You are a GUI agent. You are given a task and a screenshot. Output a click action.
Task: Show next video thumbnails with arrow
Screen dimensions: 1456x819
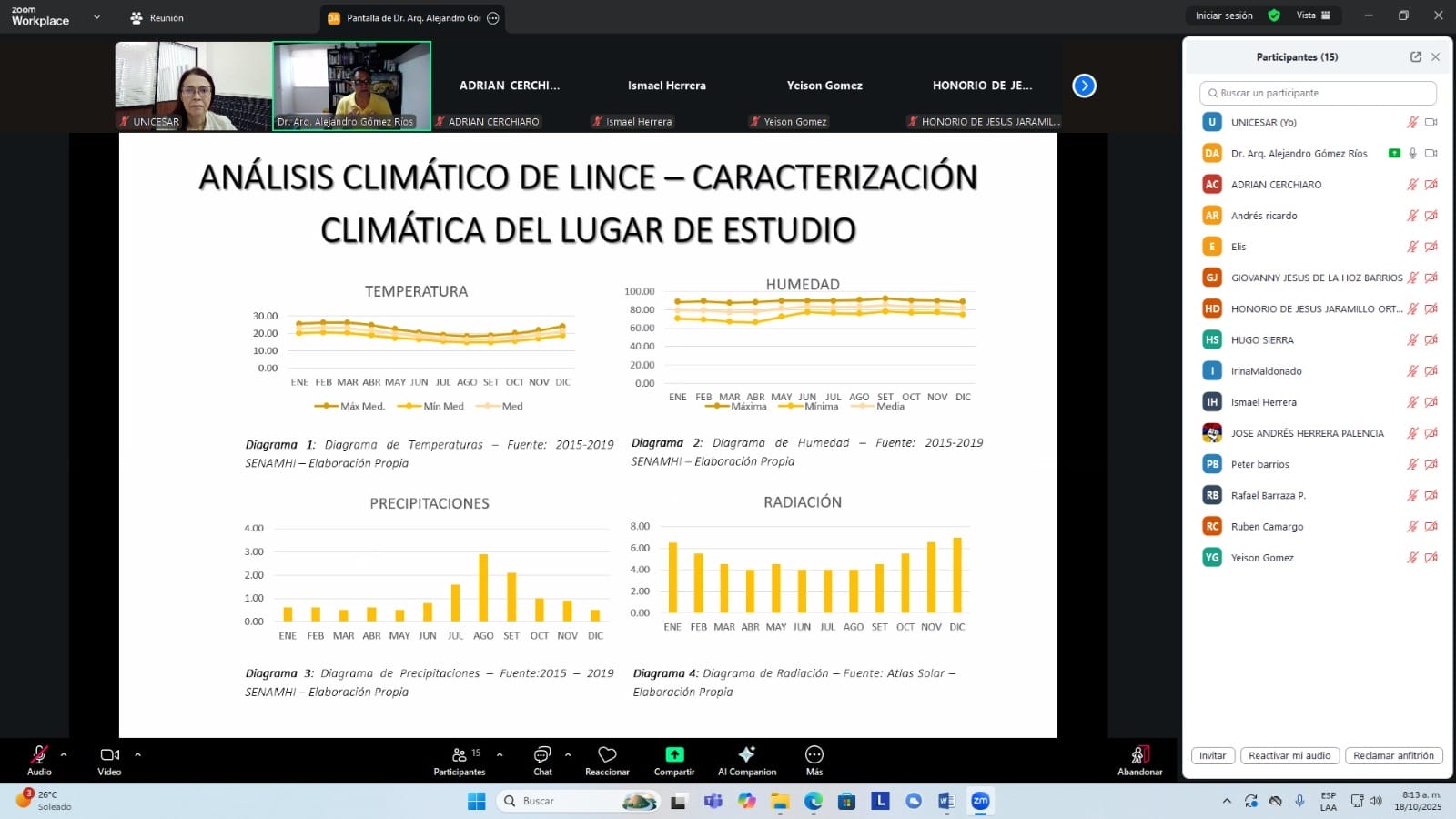point(1084,86)
